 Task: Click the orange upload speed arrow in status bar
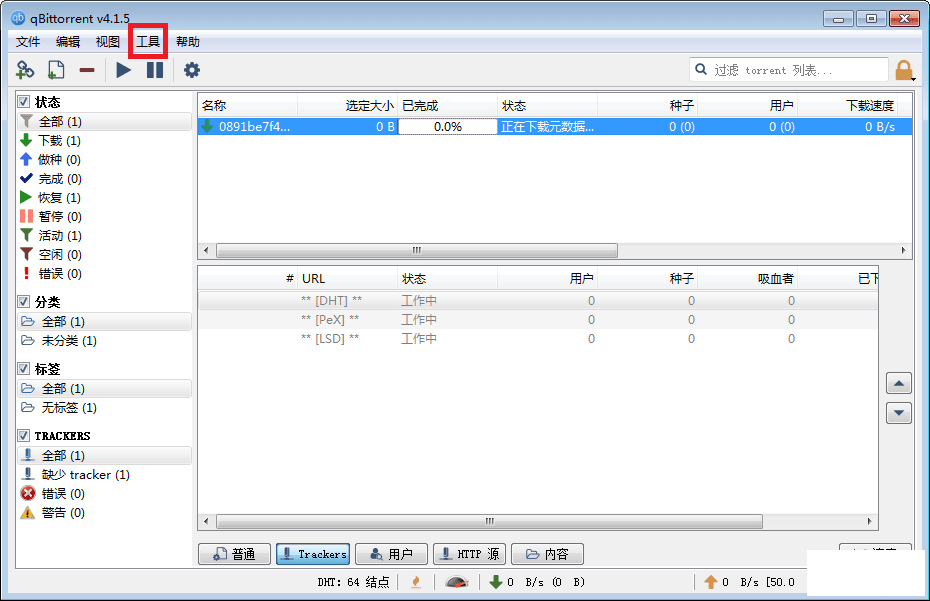(x=711, y=582)
